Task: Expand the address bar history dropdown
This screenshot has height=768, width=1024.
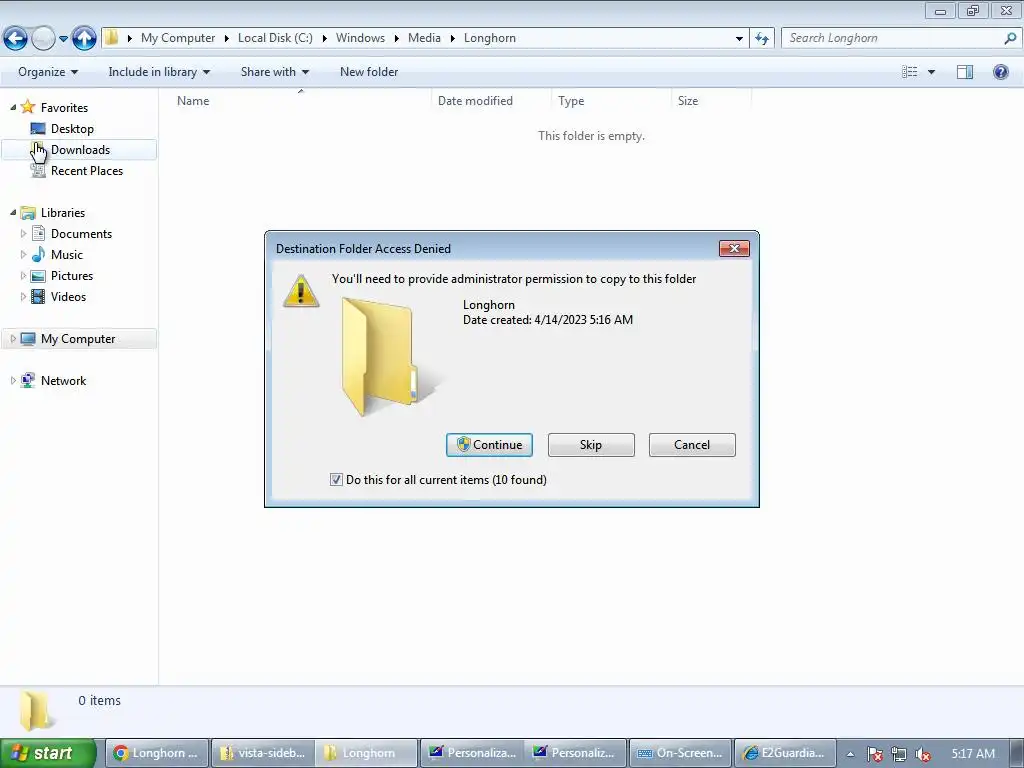Action: click(x=739, y=39)
